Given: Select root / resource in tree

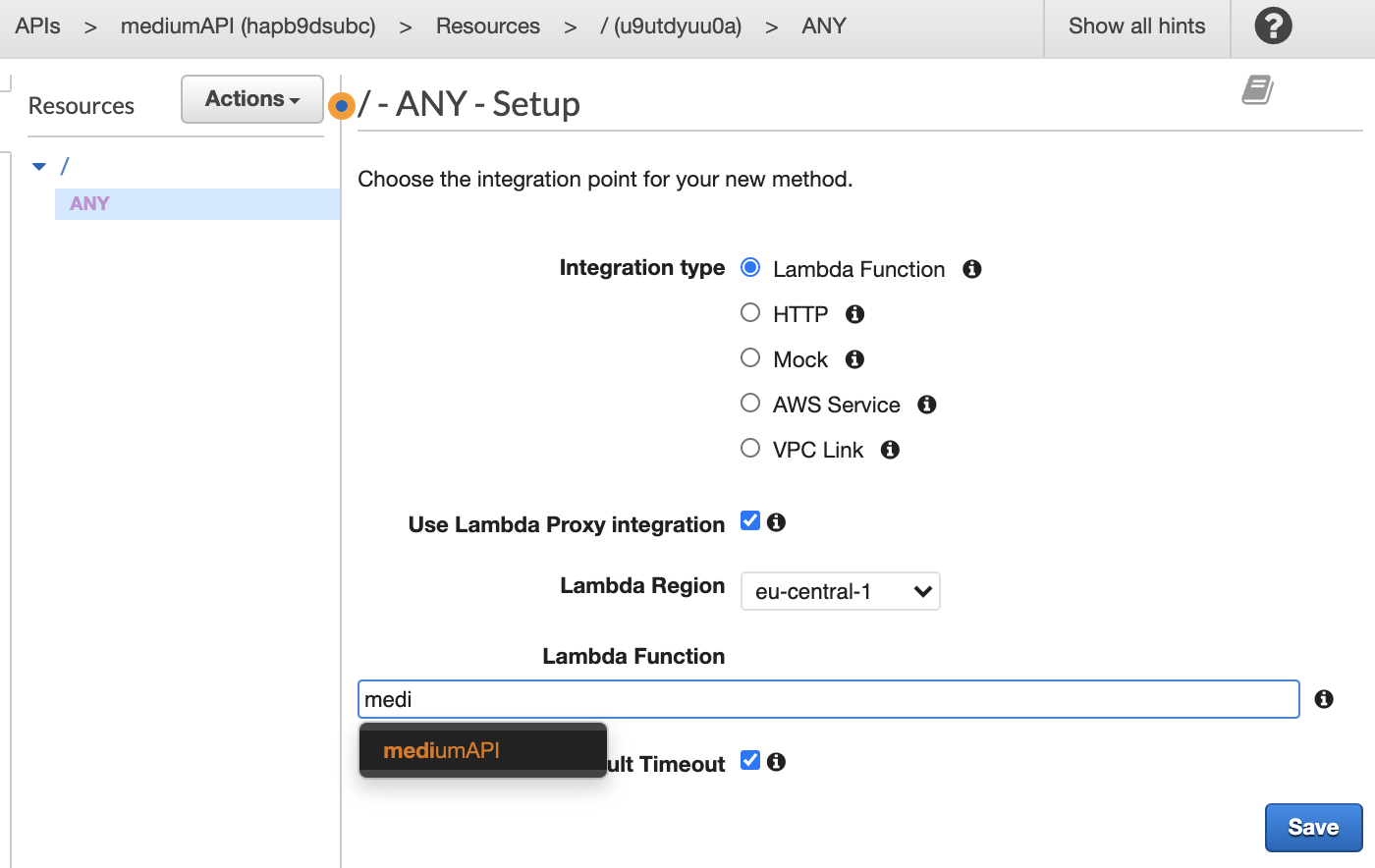Looking at the screenshot, I should pyautogui.click(x=65, y=166).
